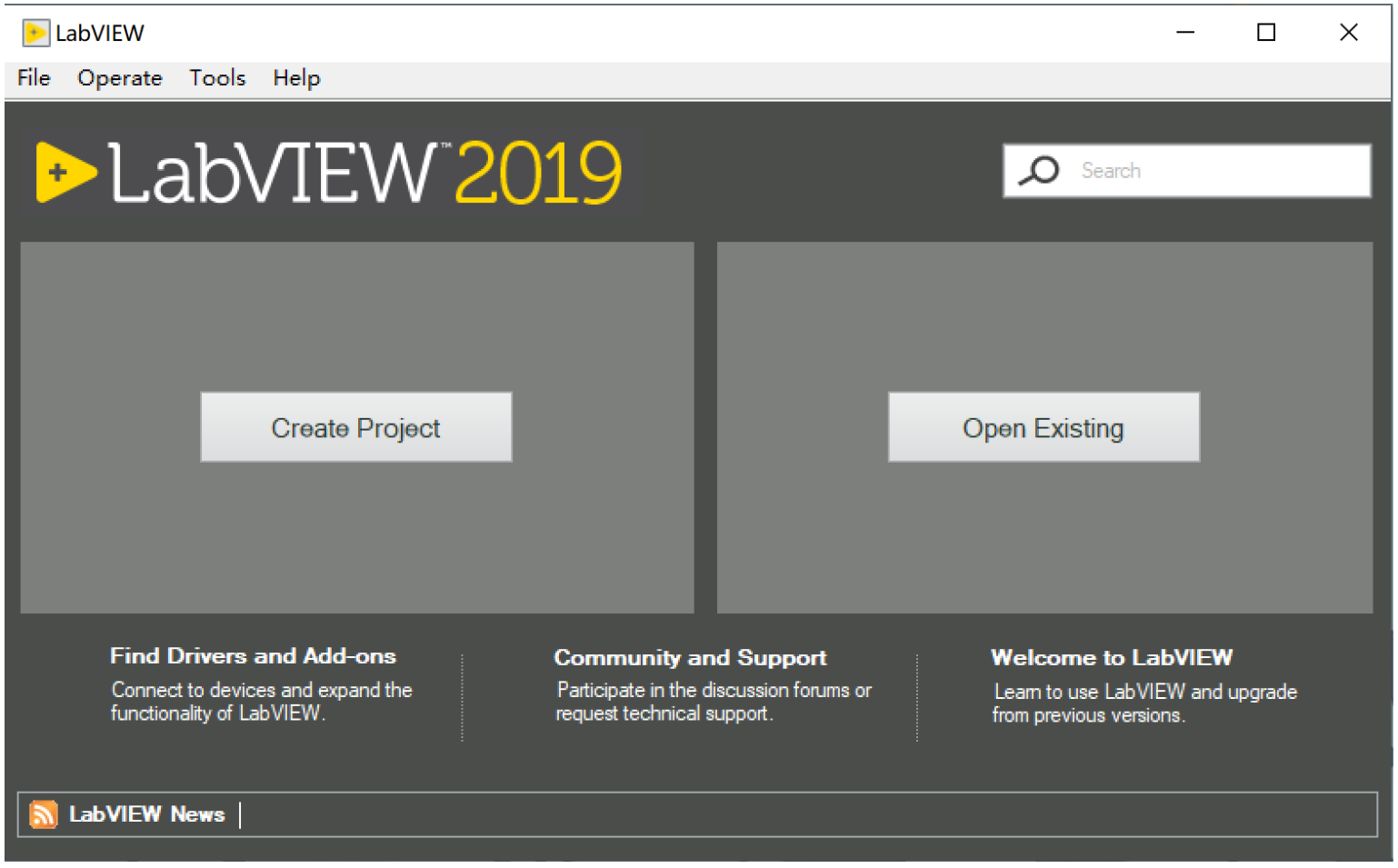Open the Help menu
The height and width of the screenshot is (868, 1398).
point(295,78)
